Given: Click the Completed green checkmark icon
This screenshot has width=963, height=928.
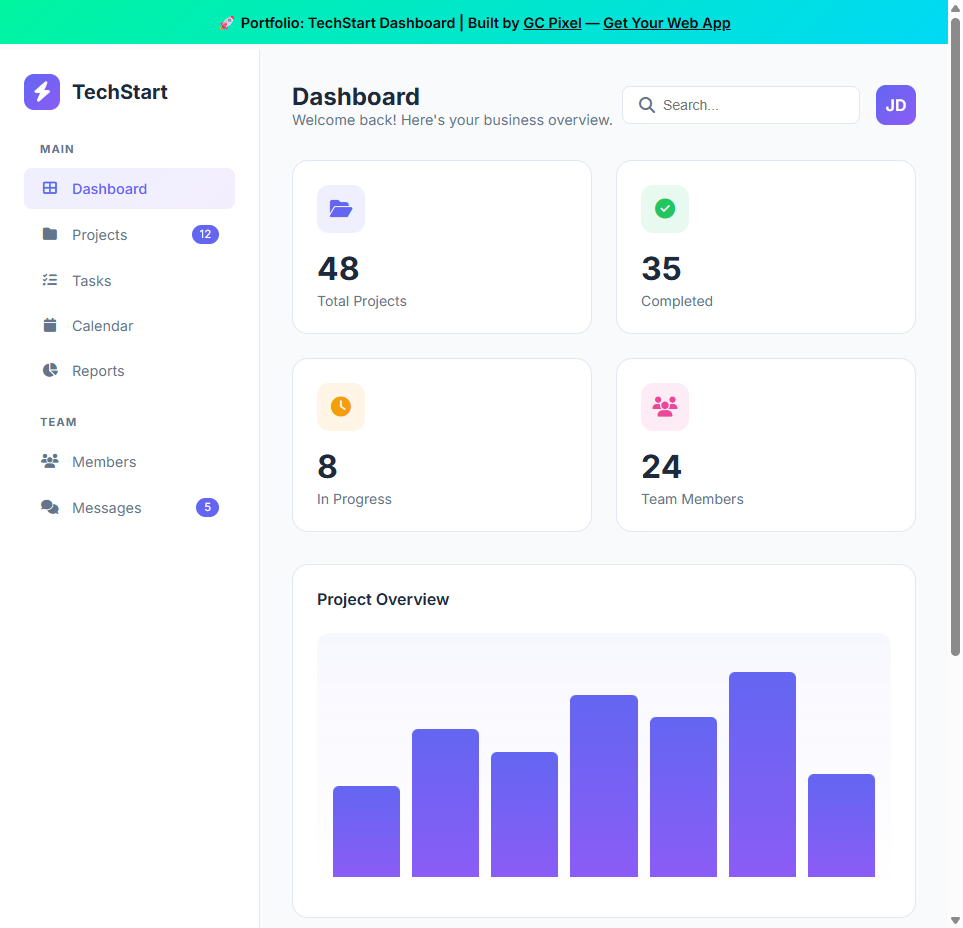Looking at the screenshot, I should (664, 209).
